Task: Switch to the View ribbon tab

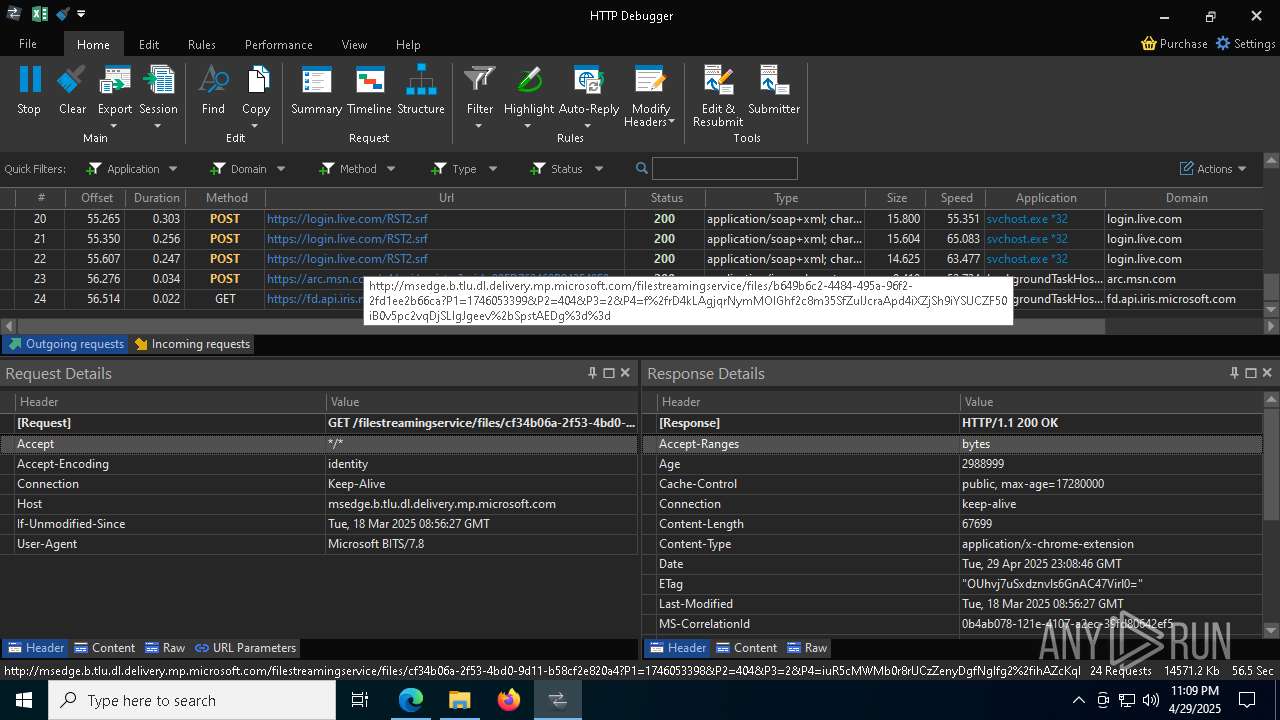Action: click(354, 44)
